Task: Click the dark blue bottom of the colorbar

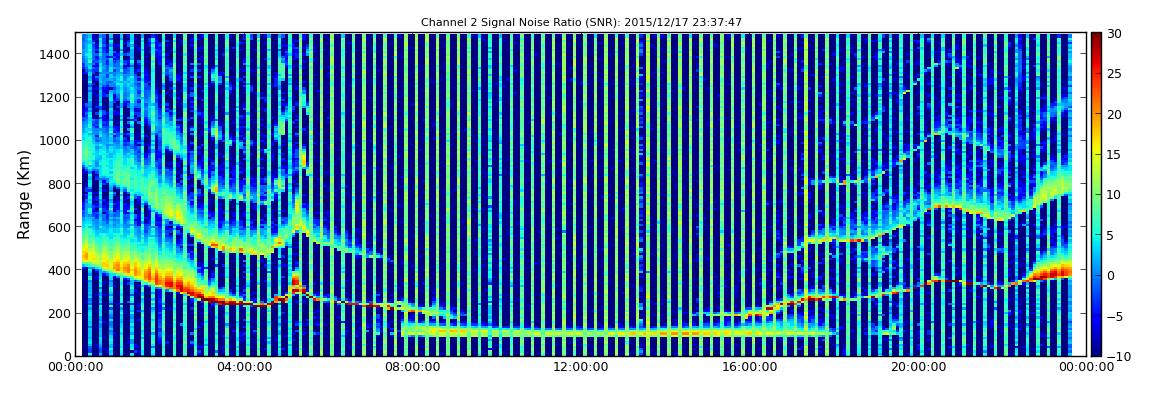Action: coord(1096,350)
